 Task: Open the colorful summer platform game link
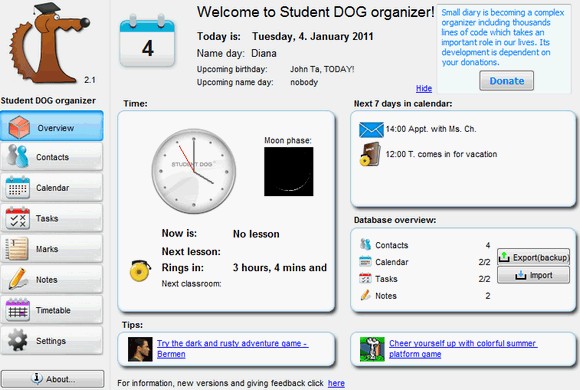[463, 349]
